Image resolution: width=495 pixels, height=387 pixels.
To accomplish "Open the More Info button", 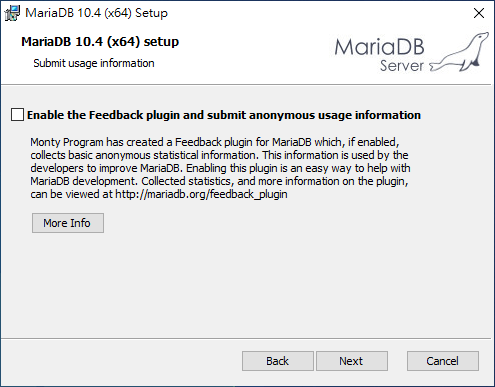I will click(x=68, y=223).
